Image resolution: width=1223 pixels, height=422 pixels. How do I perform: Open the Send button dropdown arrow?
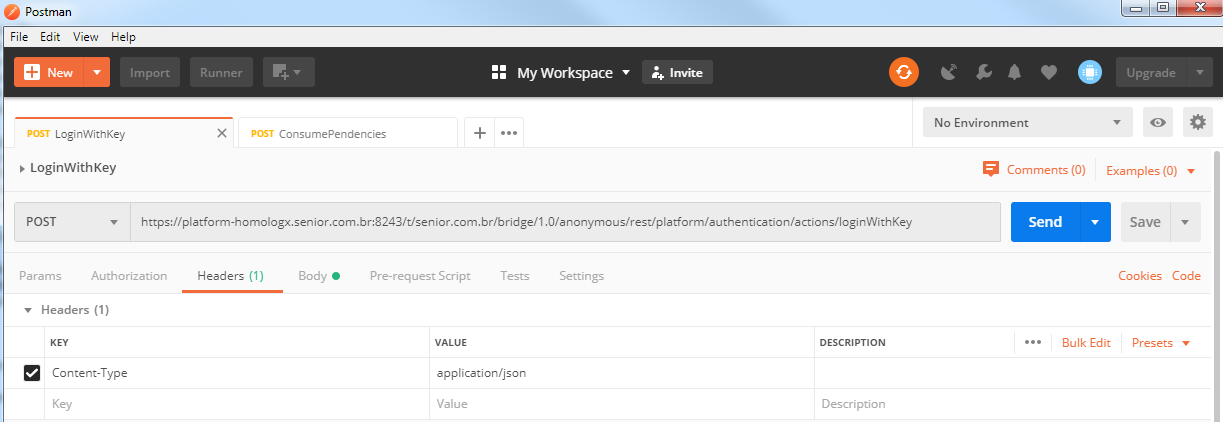[x=1096, y=222]
